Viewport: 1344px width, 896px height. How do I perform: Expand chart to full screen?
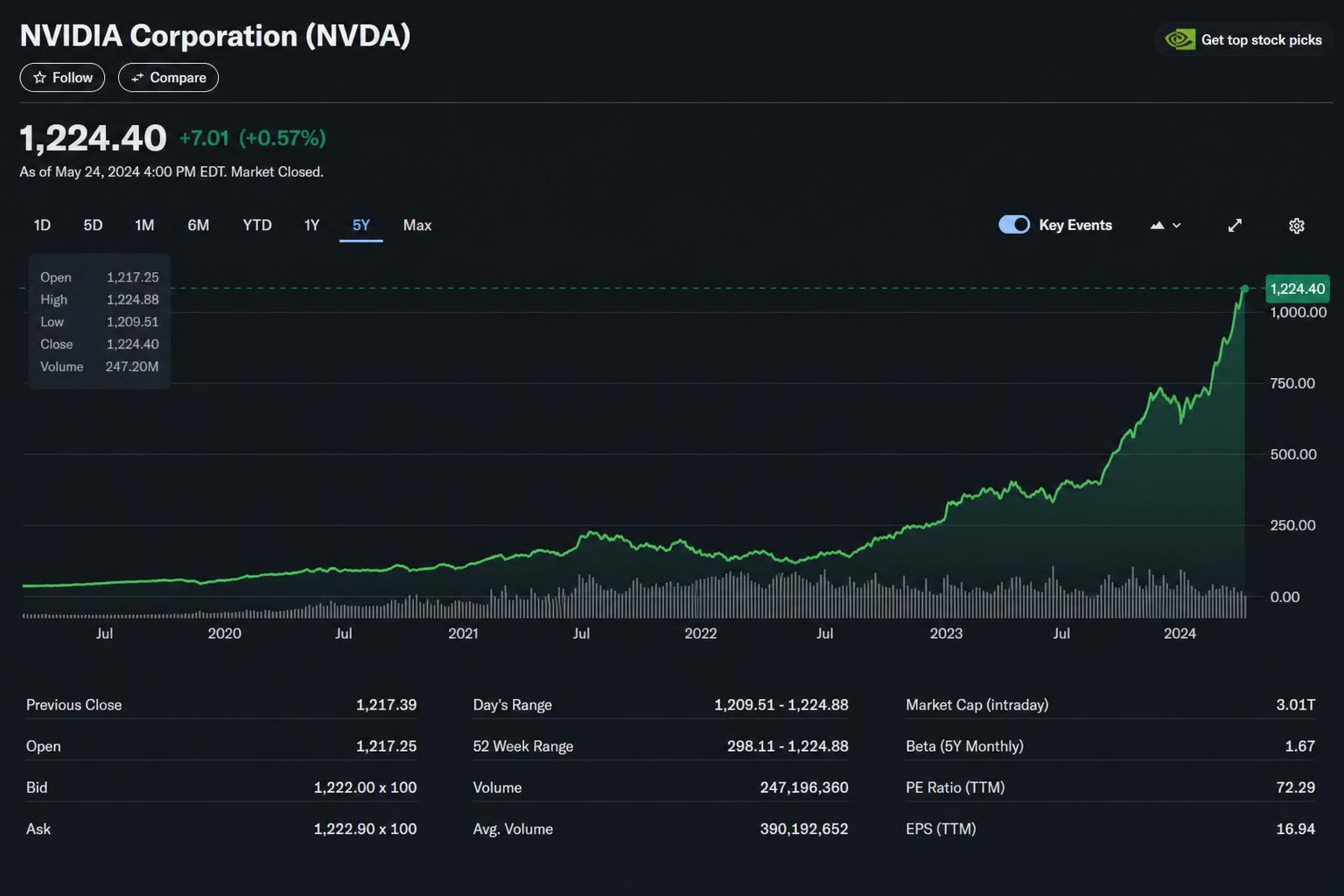coord(1235,226)
